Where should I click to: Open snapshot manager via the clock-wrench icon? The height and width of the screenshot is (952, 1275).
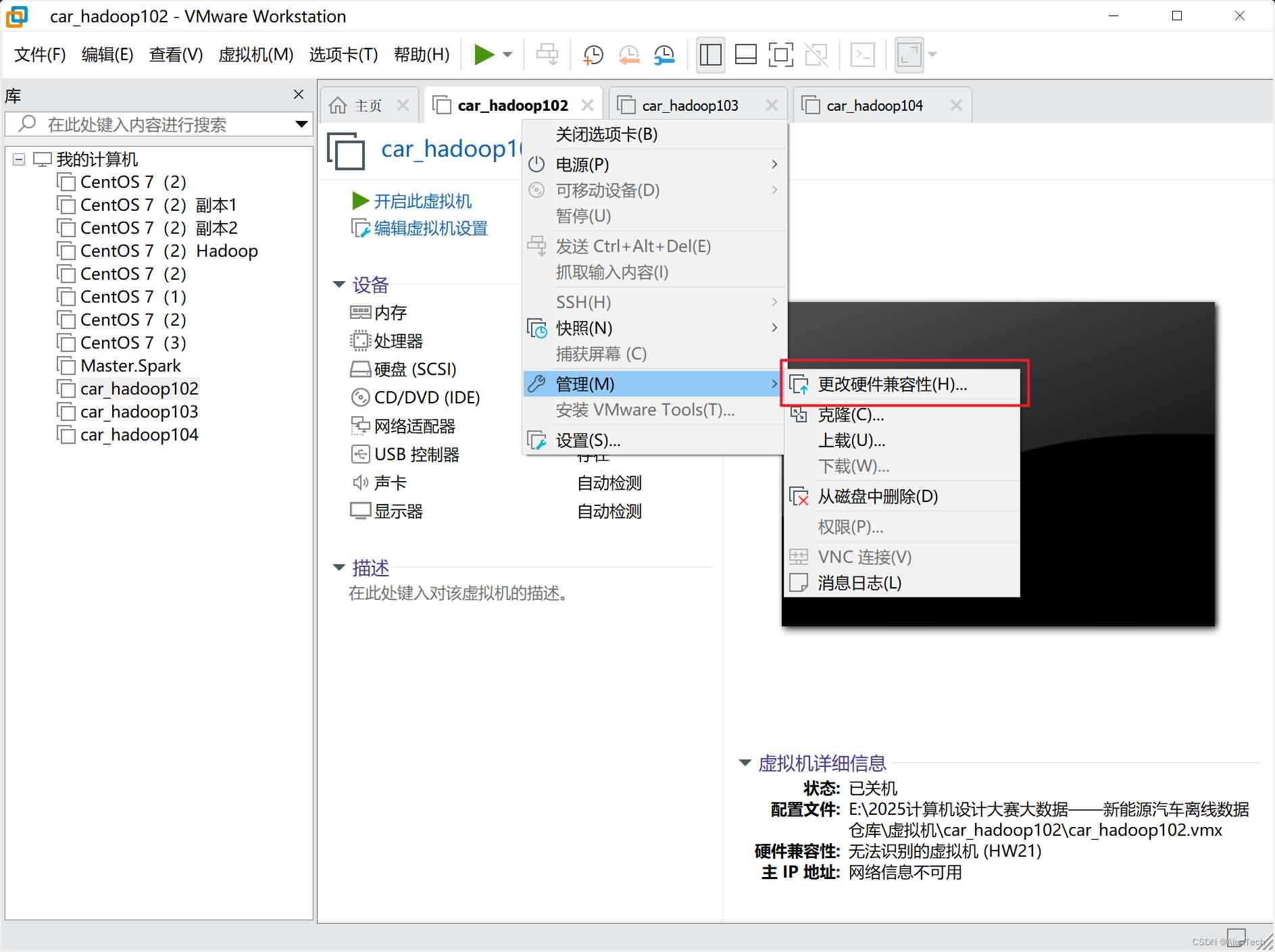point(664,54)
